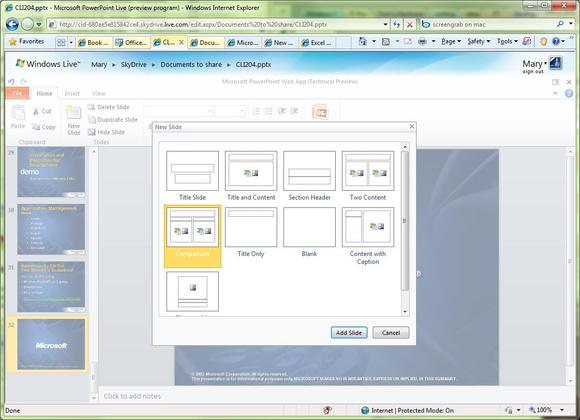The height and width of the screenshot is (420, 580).
Task: Click Delete Slide in ribbon
Action: point(109,107)
